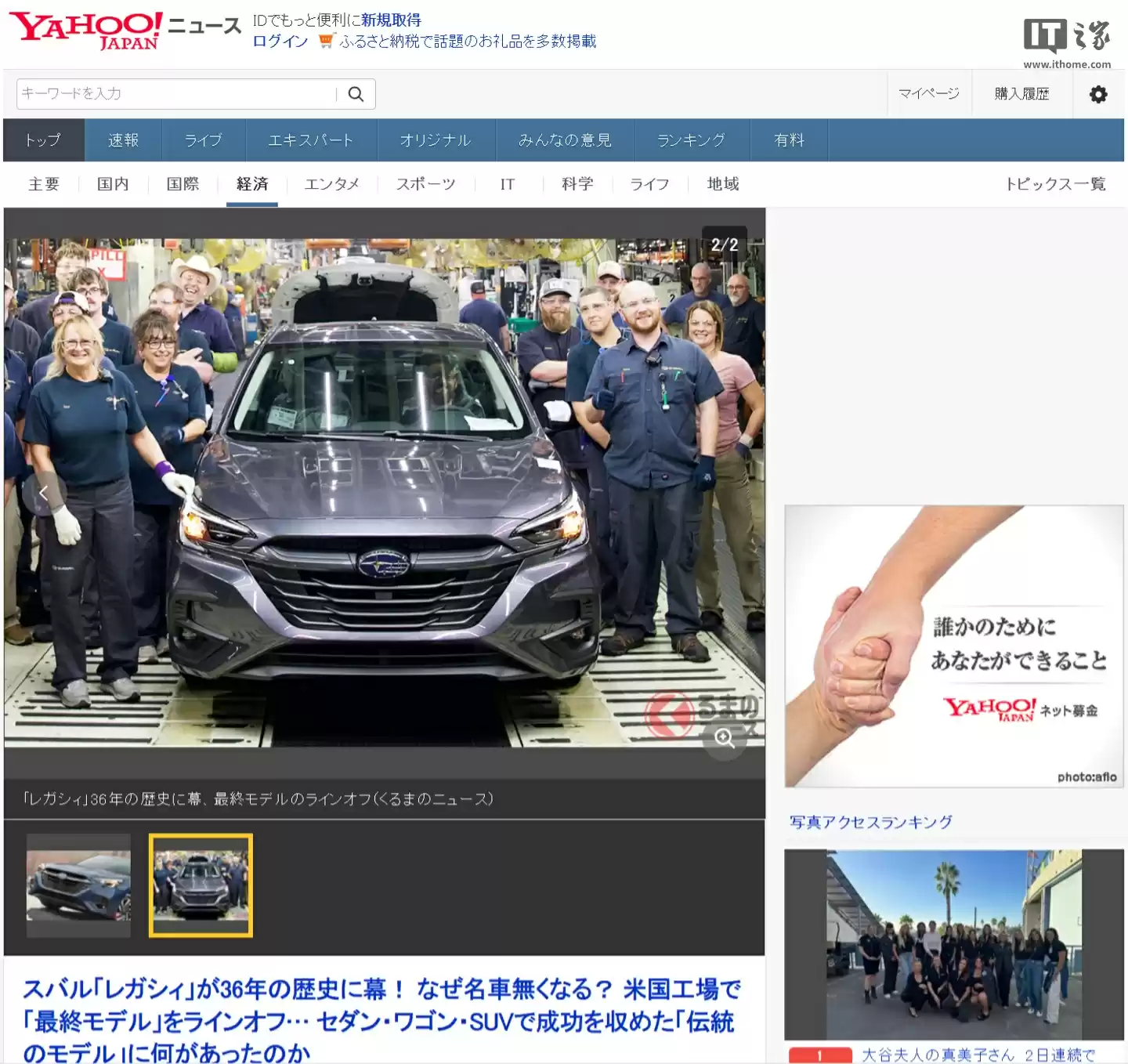Image resolution: width=1128 pixels, height=1064 pixels.
Task: Select the 国際 category
Action: (183, 184)
